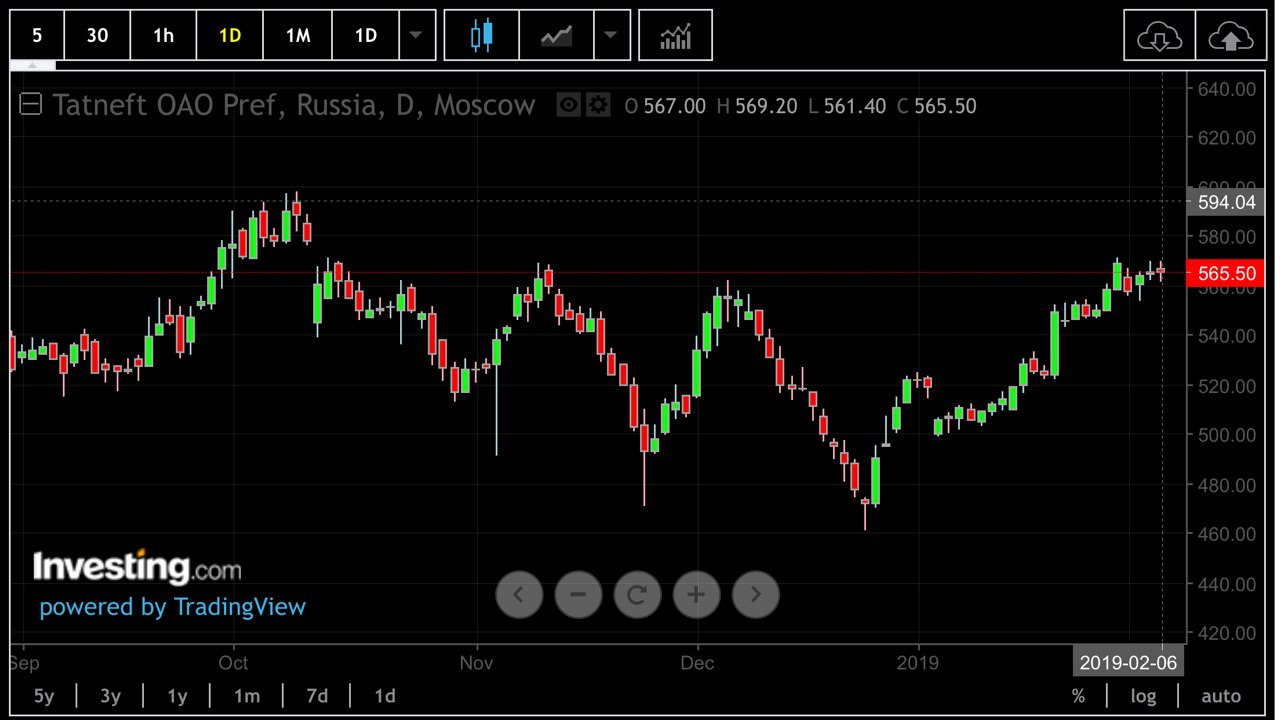Click the cloud download (load chart) icon
This screenshot has width=1280, height=720.
point(1160,36)
